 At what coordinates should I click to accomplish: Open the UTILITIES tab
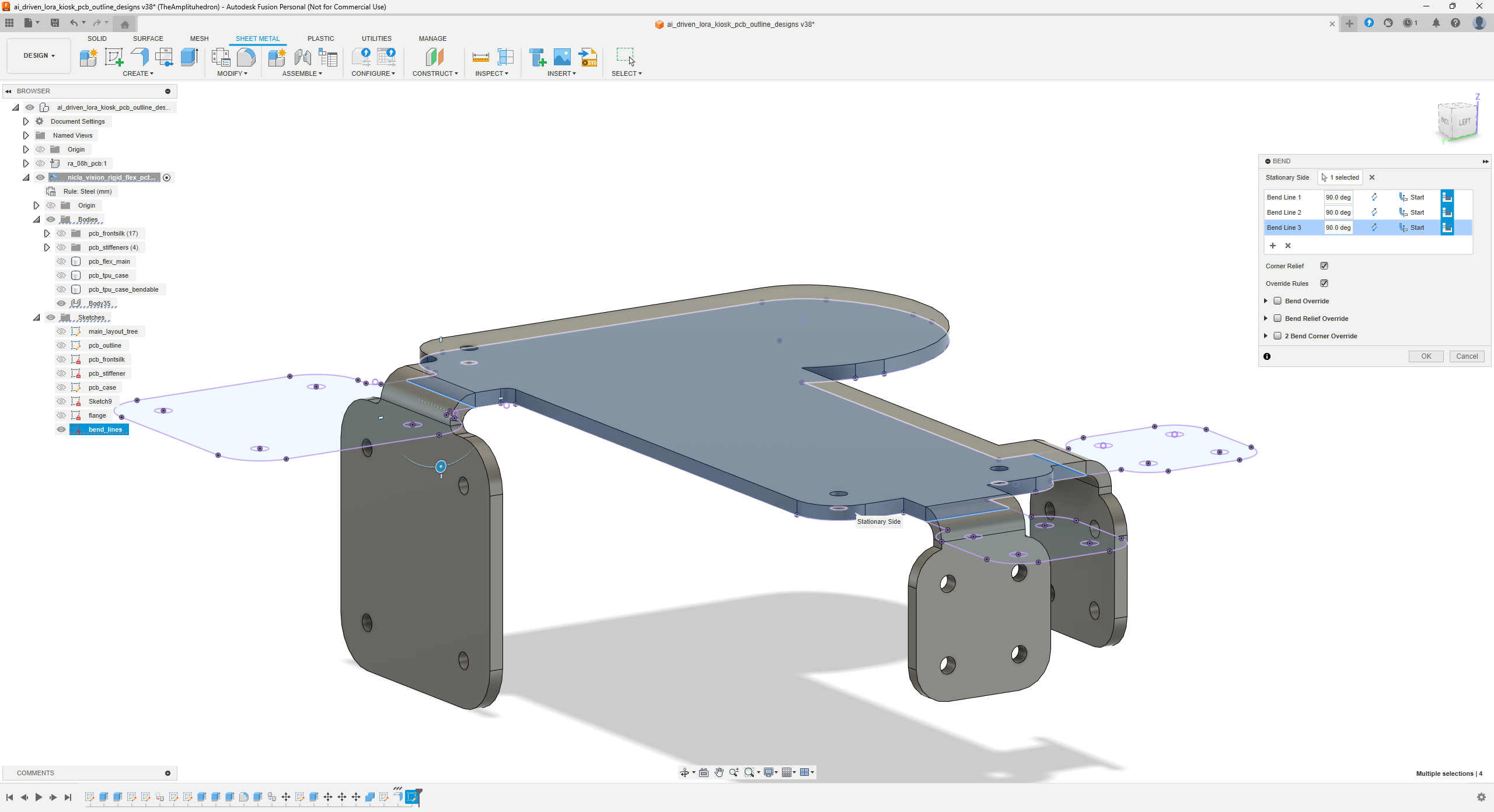(376, 38)
